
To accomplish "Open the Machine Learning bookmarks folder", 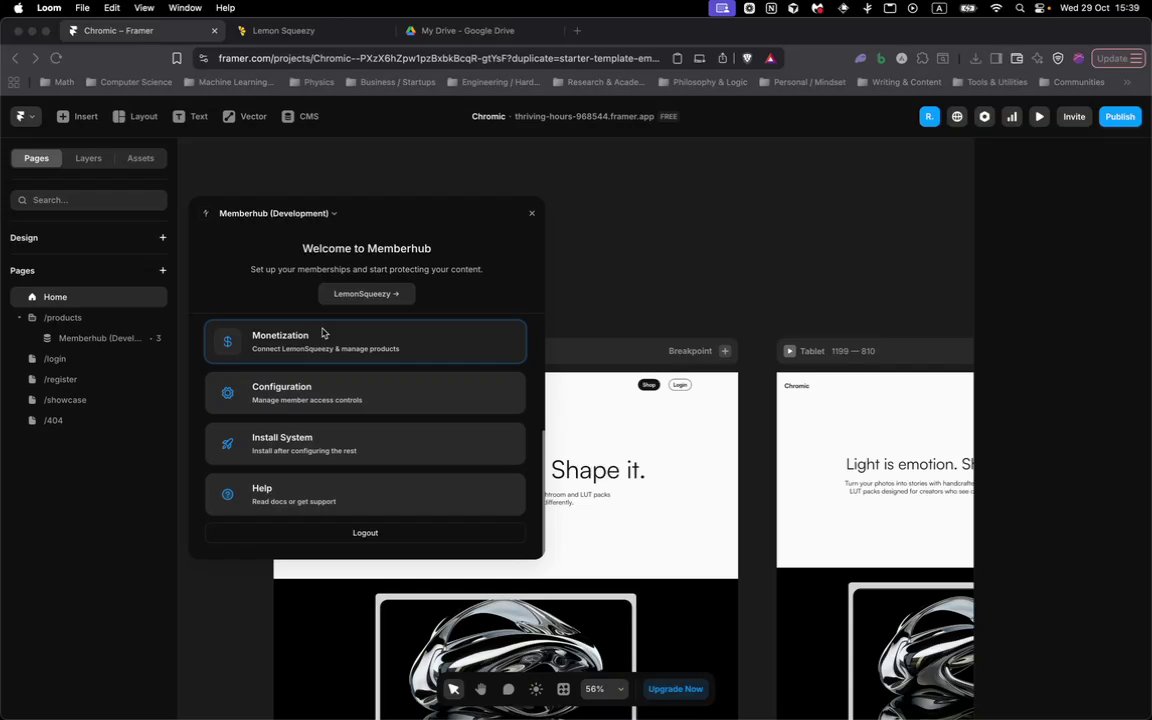I will (x=229, y=82).
